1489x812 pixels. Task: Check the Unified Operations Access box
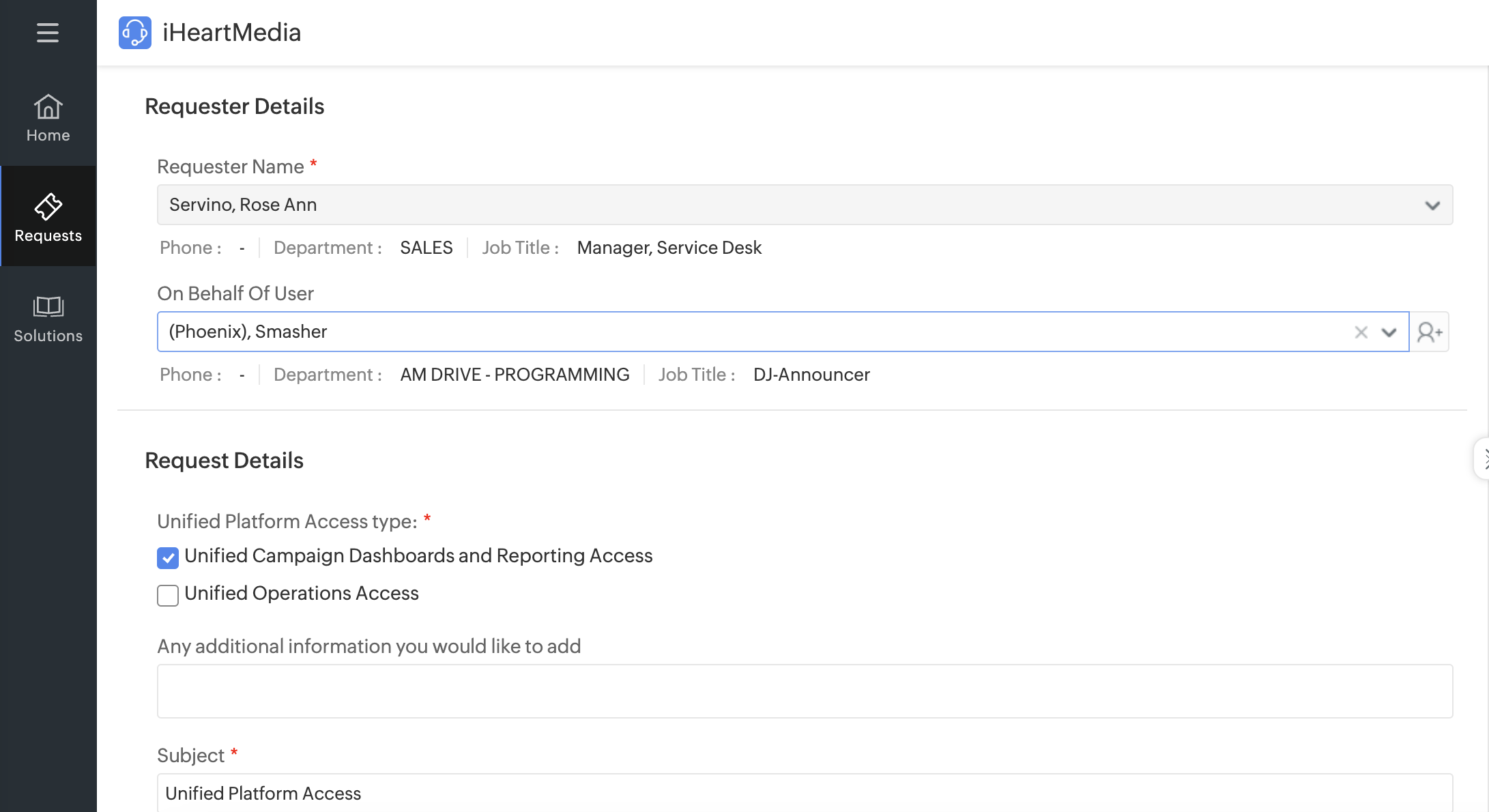[168, 595]
